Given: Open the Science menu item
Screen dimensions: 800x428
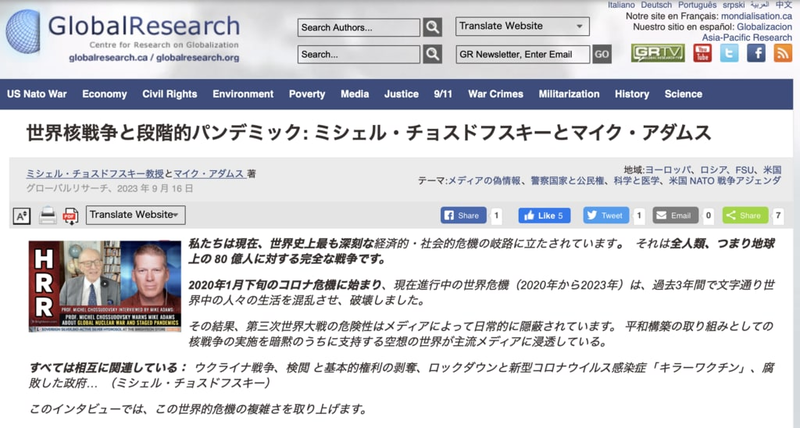Looking at the screenshot, I should point(683,94).
